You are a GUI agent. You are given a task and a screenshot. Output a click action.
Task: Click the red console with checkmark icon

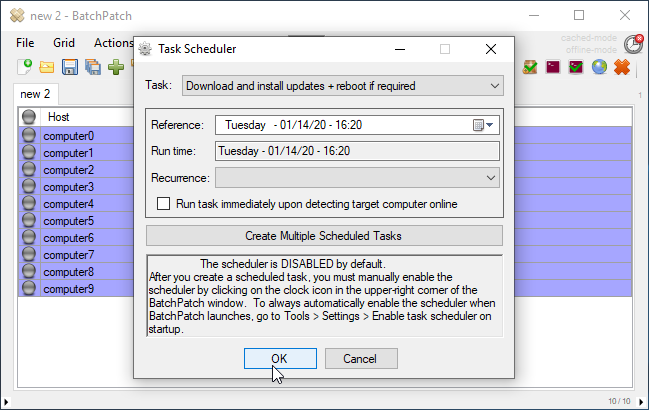[x=576, y=67]
